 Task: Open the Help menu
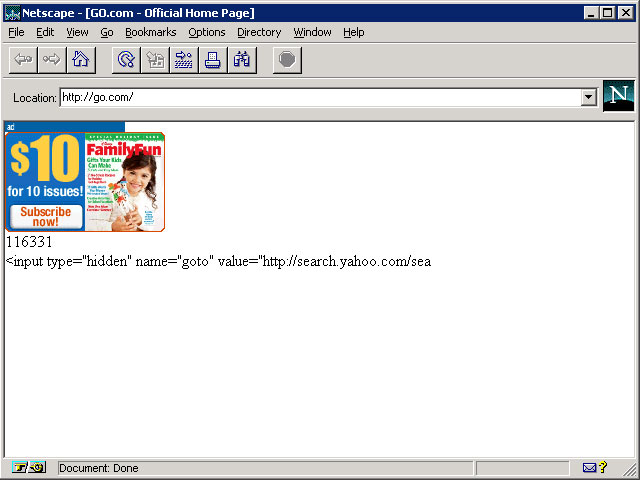tap(353, 32)
